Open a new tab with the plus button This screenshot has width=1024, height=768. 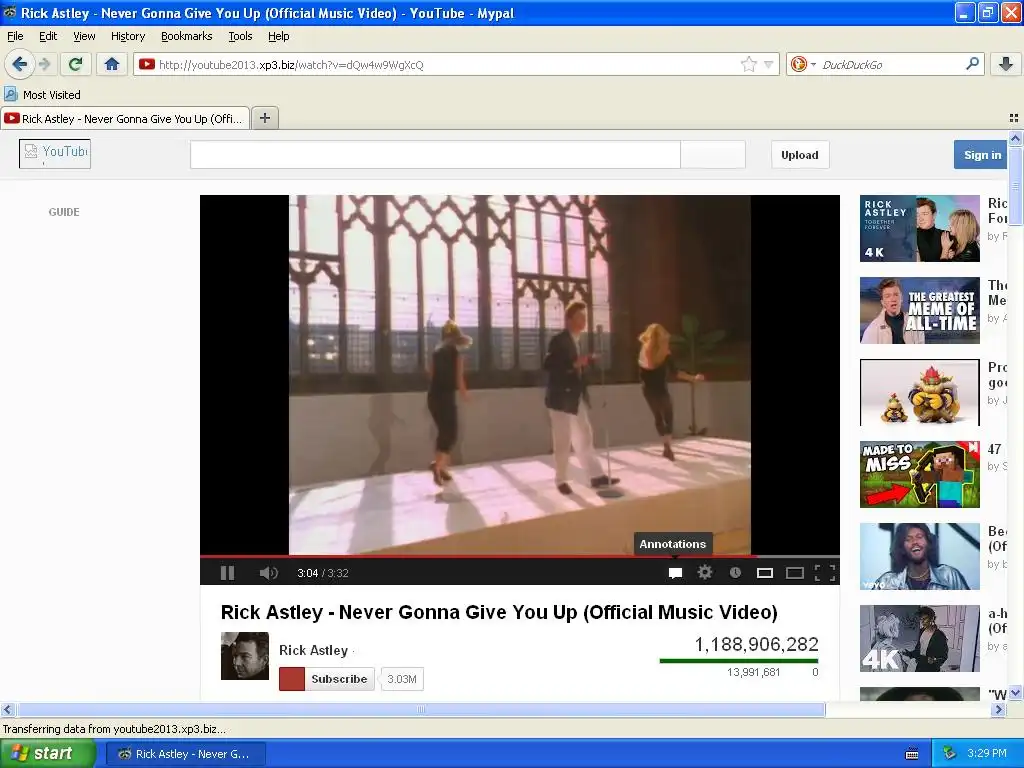coord(264,118)
